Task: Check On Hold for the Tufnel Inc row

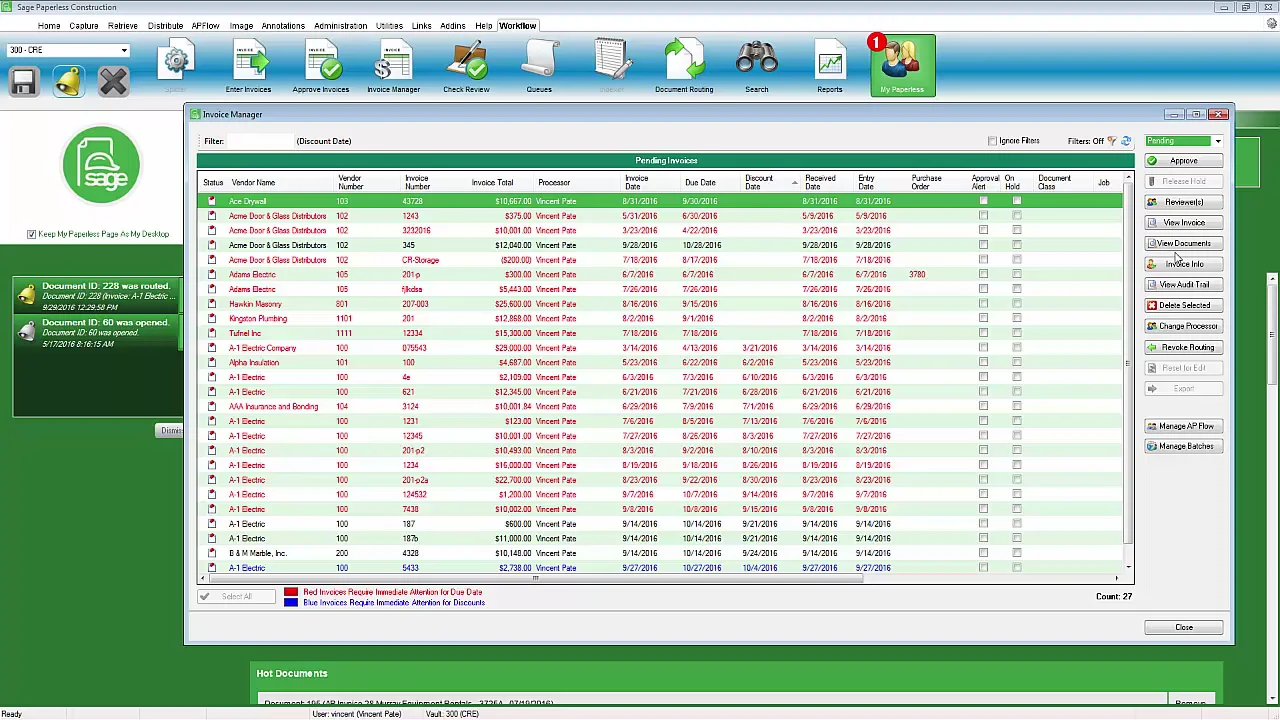Action: [1017, 333]
